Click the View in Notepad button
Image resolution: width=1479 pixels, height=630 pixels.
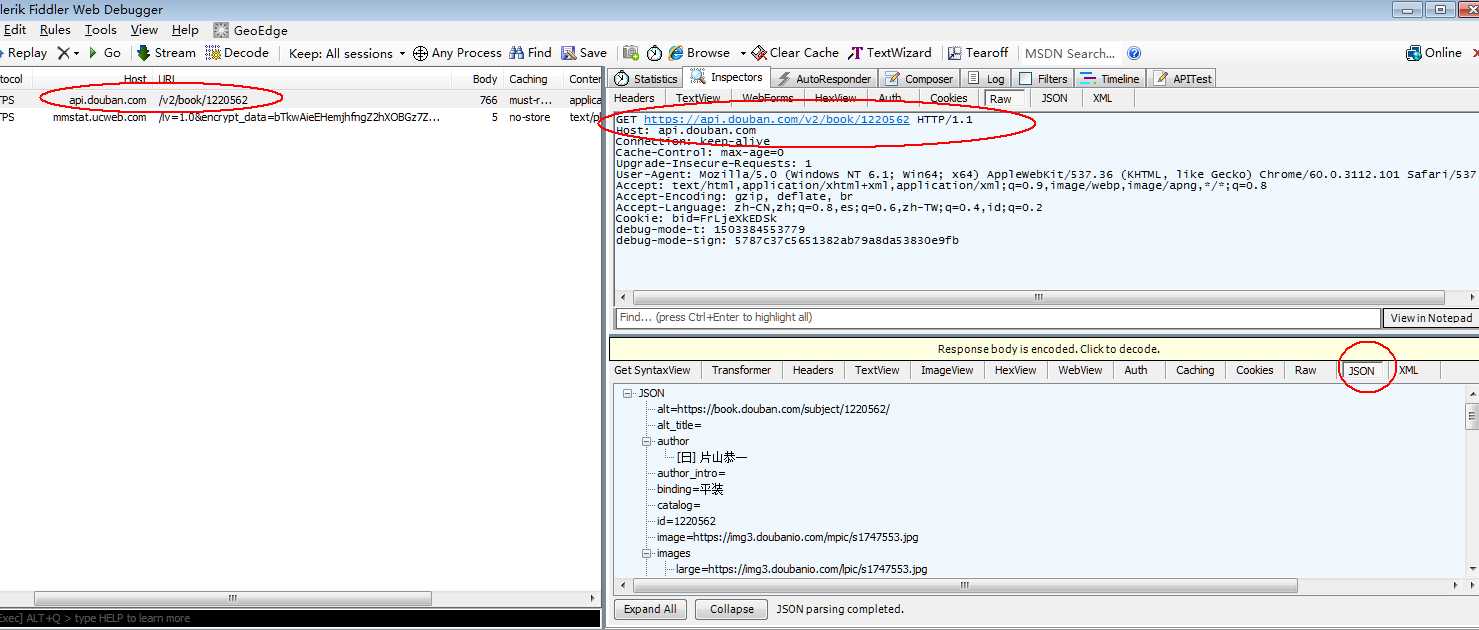(1431, 318)
